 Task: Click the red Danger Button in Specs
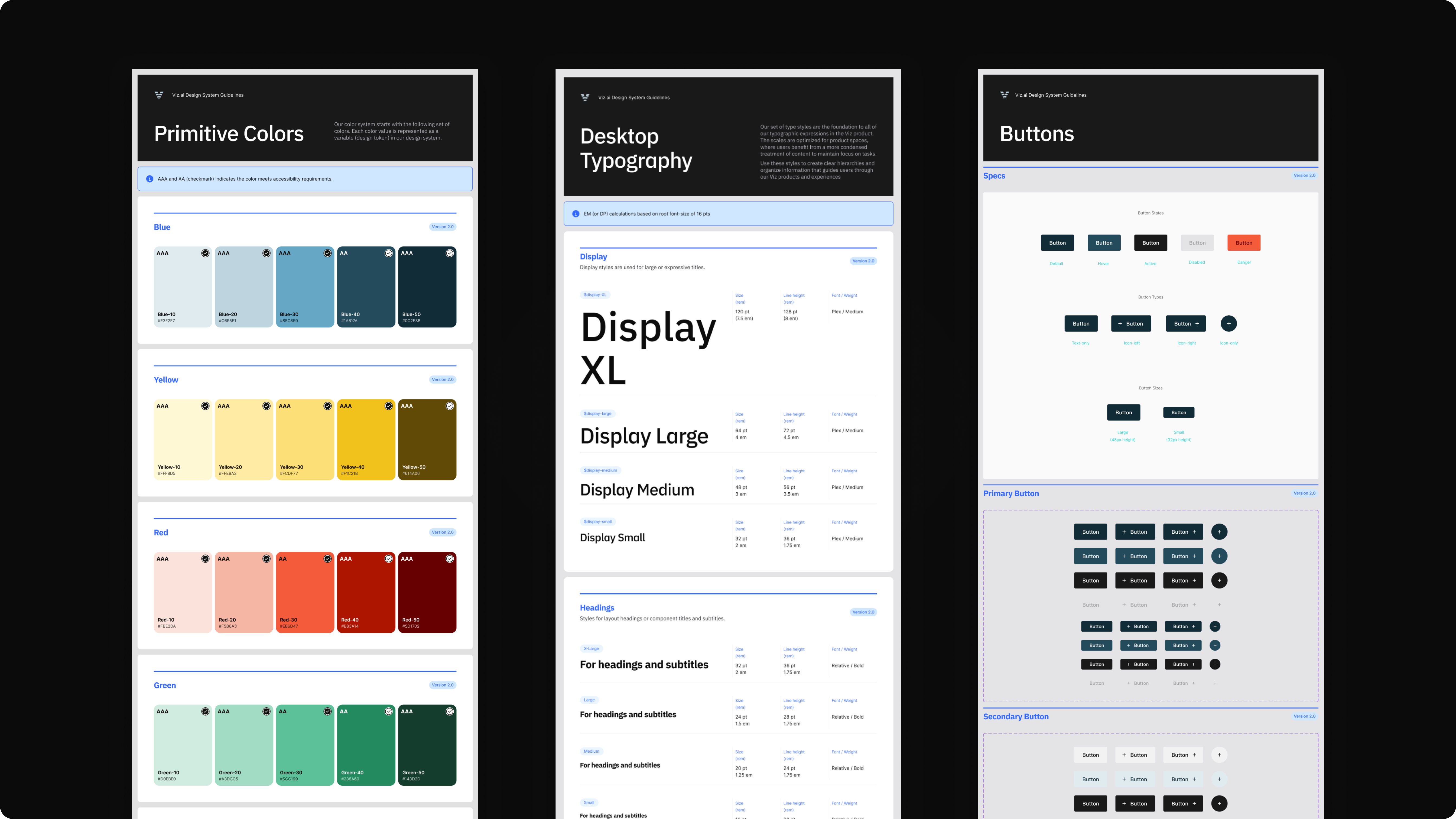pos(1244,242)
